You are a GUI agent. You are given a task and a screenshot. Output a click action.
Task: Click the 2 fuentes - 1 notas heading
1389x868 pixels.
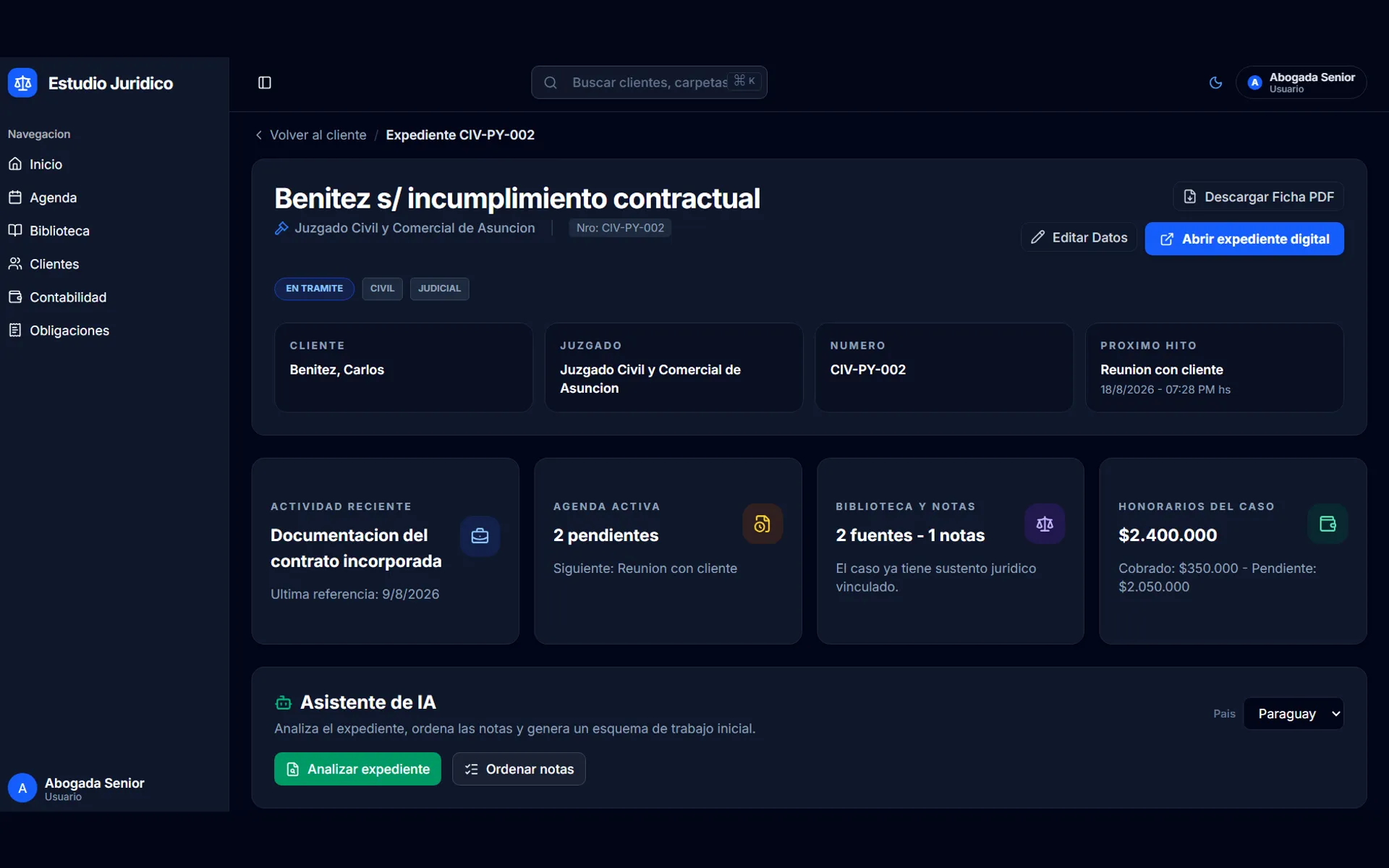[910, 535]
